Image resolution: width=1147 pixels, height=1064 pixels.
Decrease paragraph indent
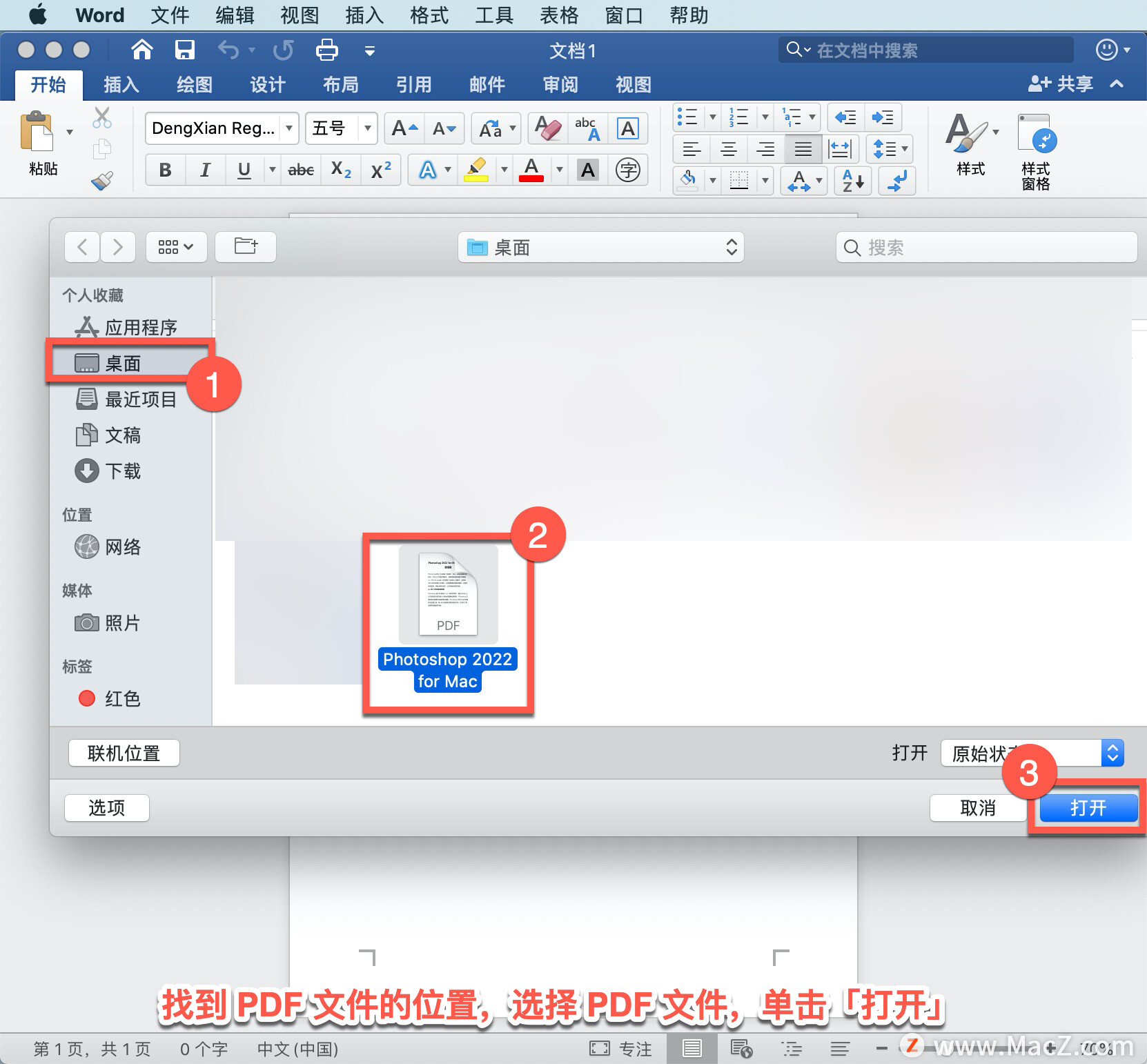coord(845,117)
